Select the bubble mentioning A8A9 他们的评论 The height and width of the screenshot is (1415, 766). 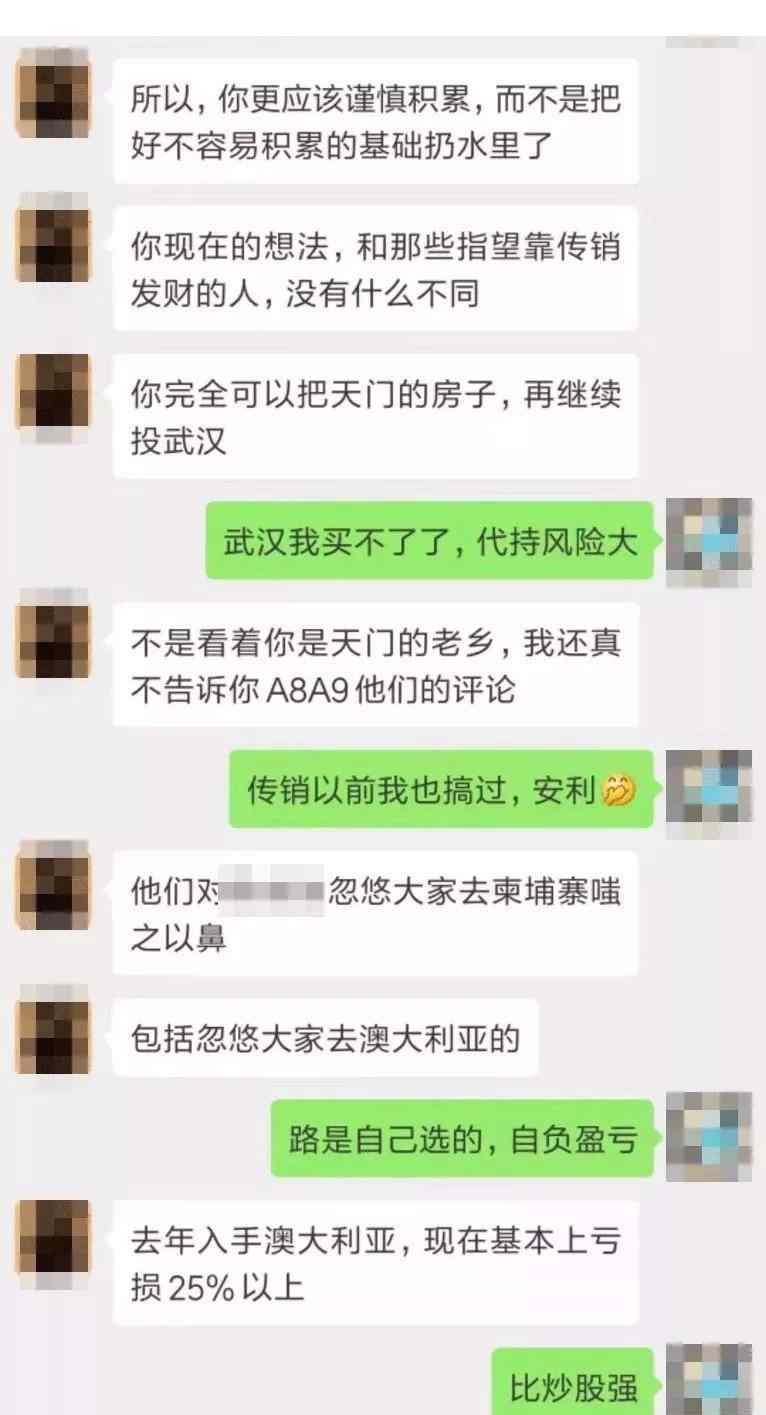click(375, 664)
